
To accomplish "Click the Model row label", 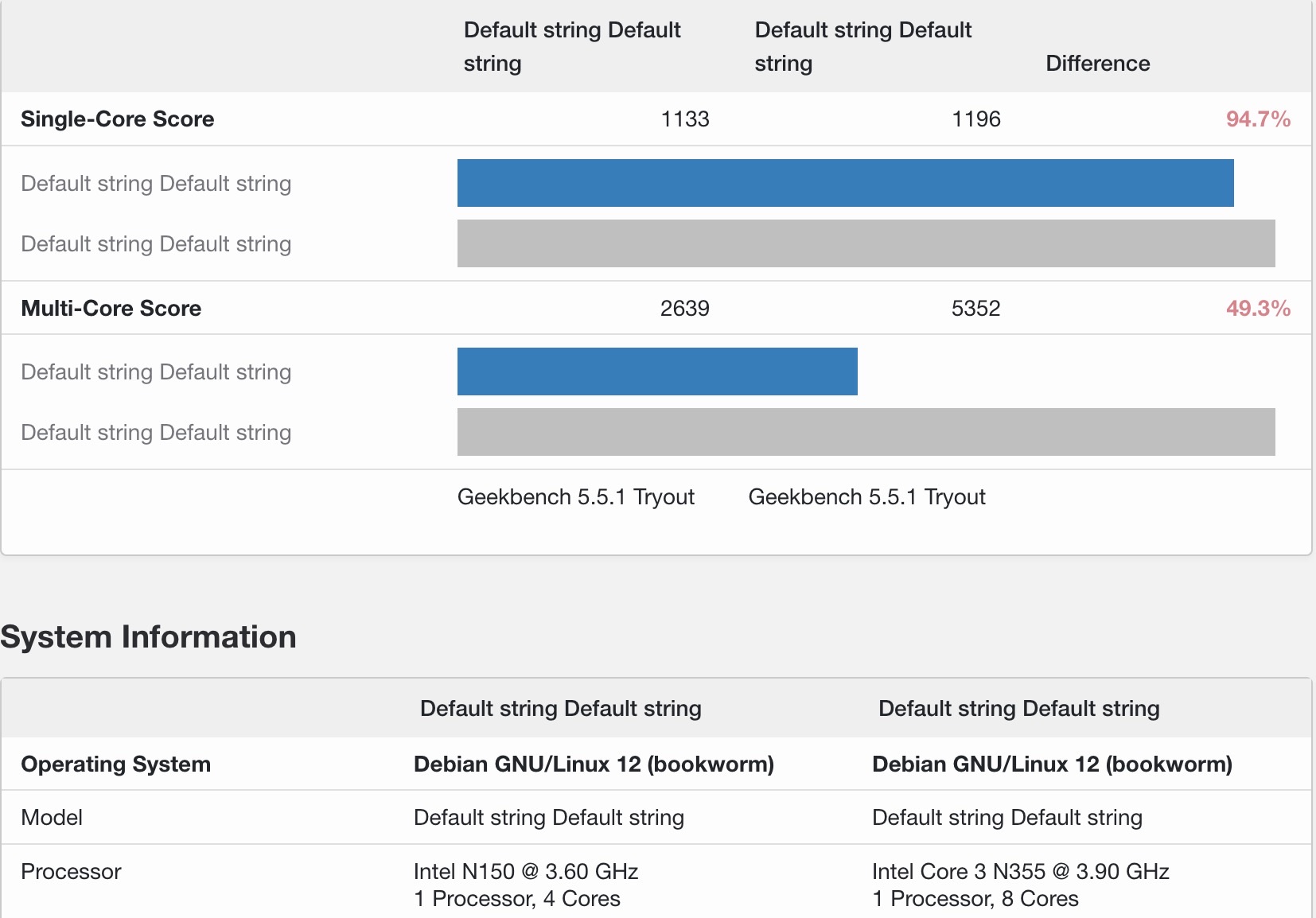I will tap(52, 818).
